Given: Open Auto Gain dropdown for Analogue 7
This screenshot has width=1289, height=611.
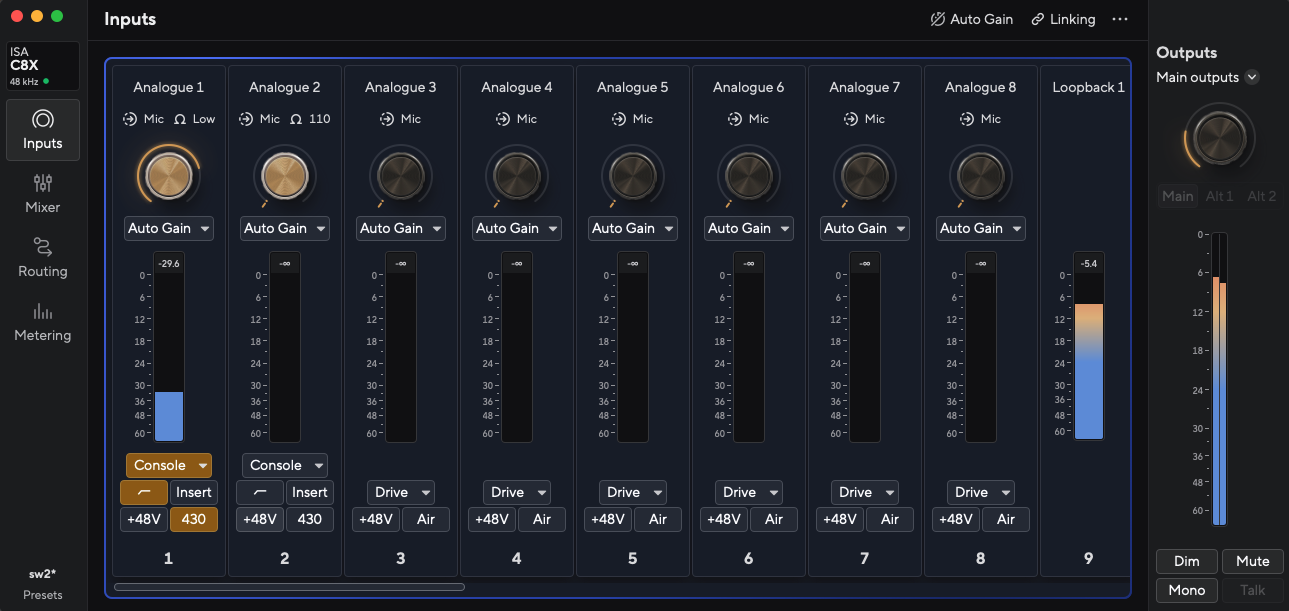Looking at the screenshot, I should 865,228.
